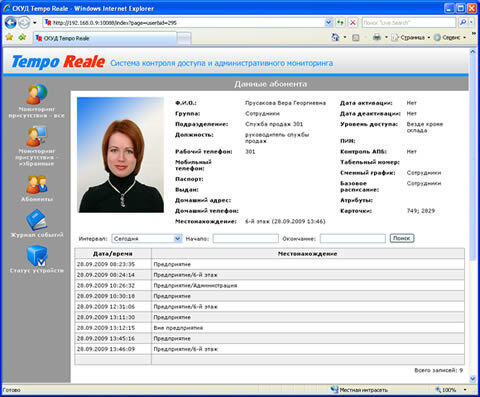
Task: Click the vertical scrollbar down arrow
Action: [x=473, y=379]
